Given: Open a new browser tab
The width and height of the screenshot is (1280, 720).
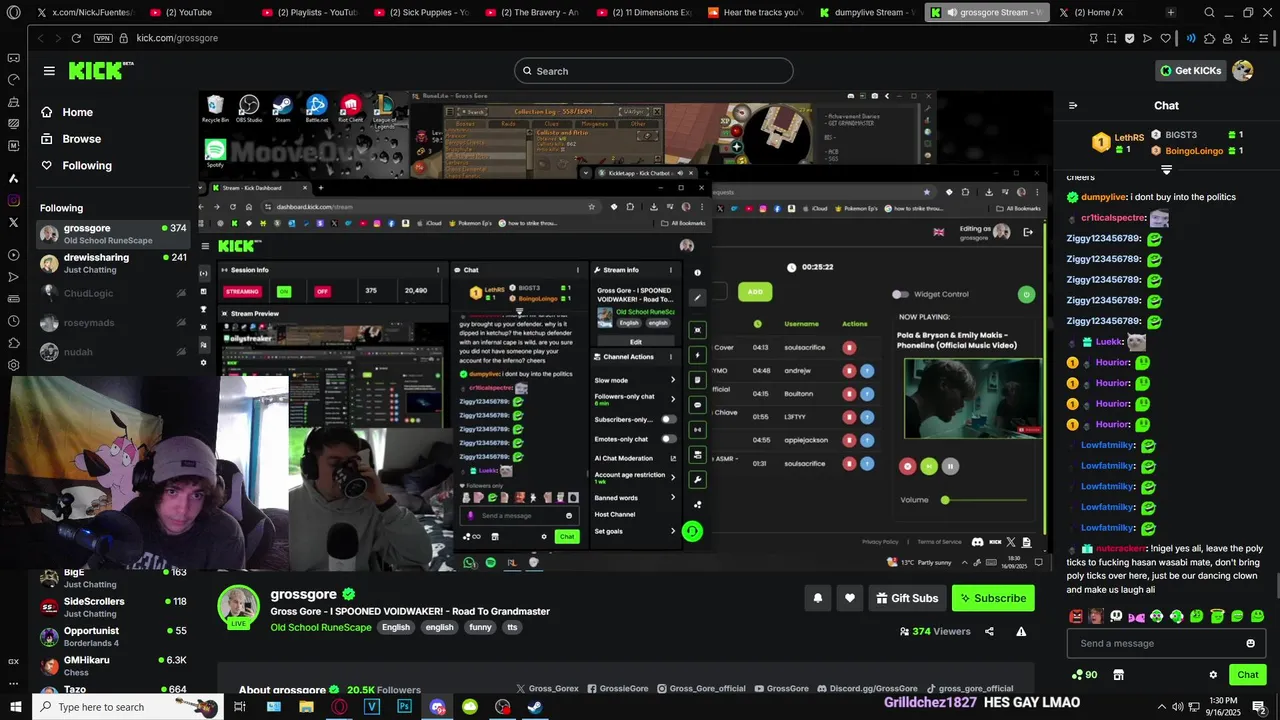Looking at the screenshot, I should (x=1170, y=13).
